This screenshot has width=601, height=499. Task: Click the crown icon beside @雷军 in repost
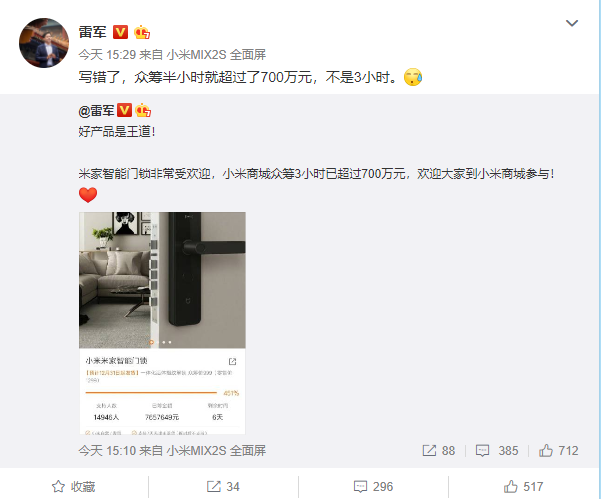click(x=143, y=110)
